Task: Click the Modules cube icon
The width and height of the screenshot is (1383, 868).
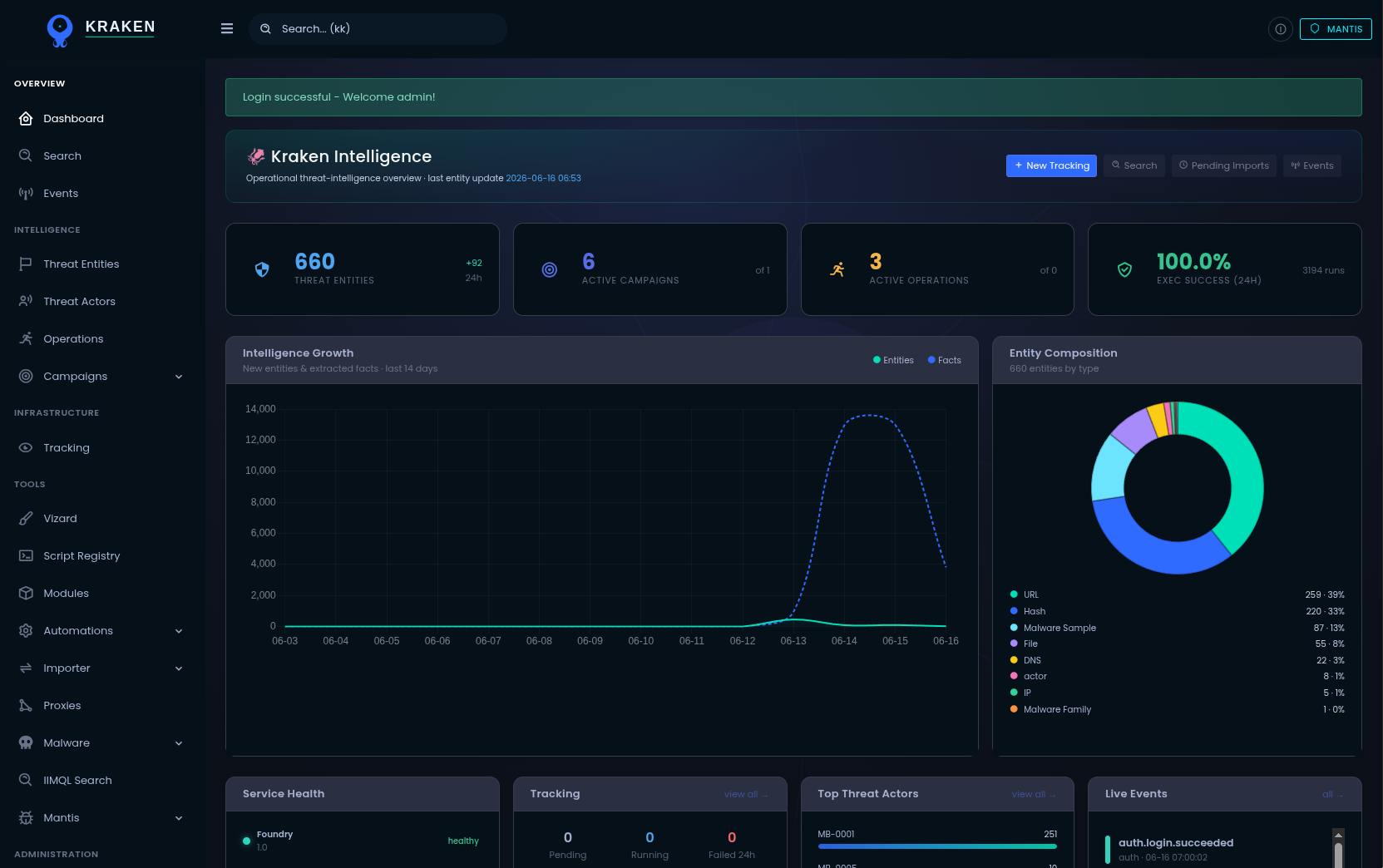Action: pyautogui.click(x=26, y=594)
